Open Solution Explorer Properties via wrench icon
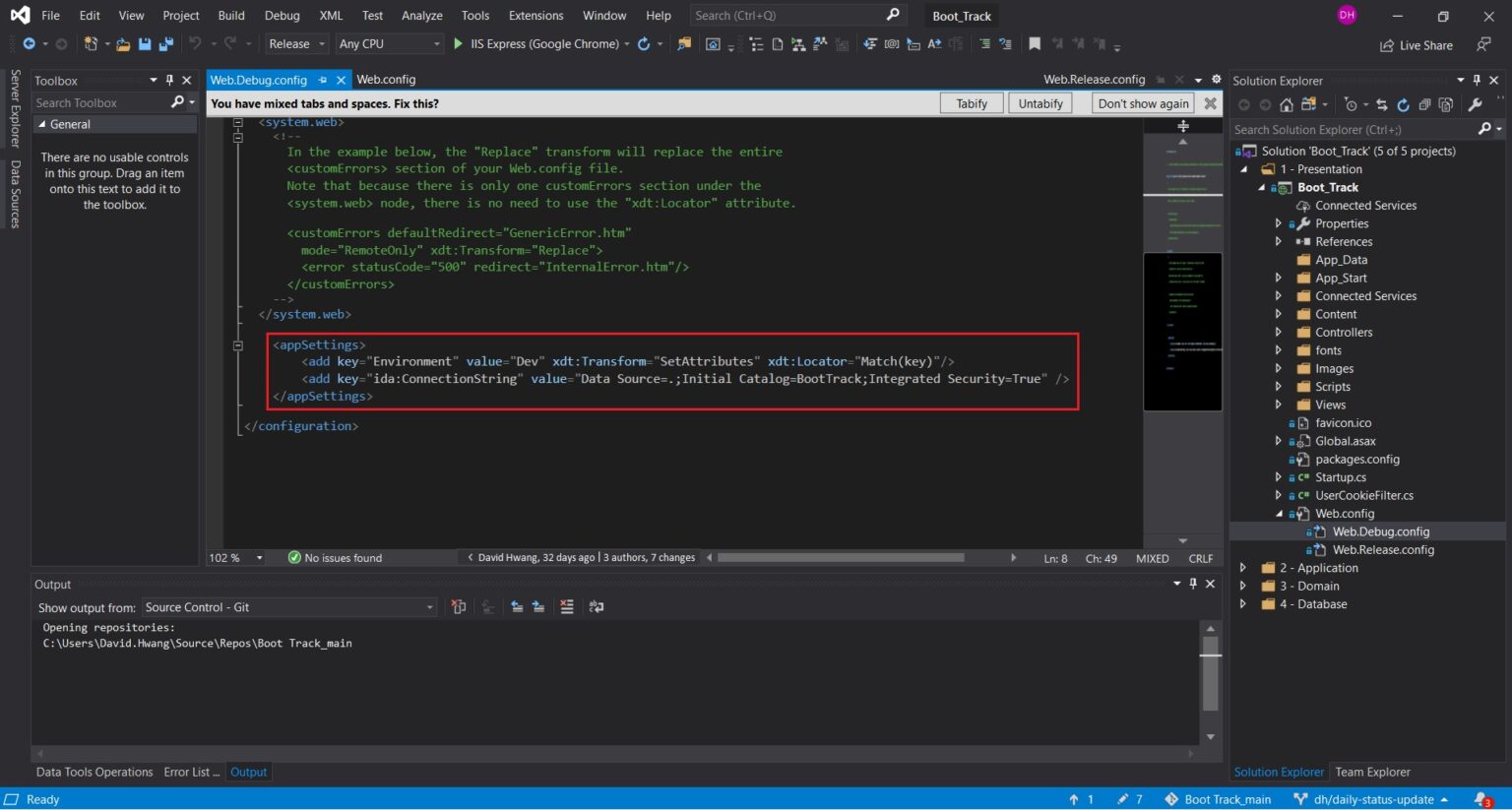Viewport: 1512px width, 810px height. click(1475, 104)
